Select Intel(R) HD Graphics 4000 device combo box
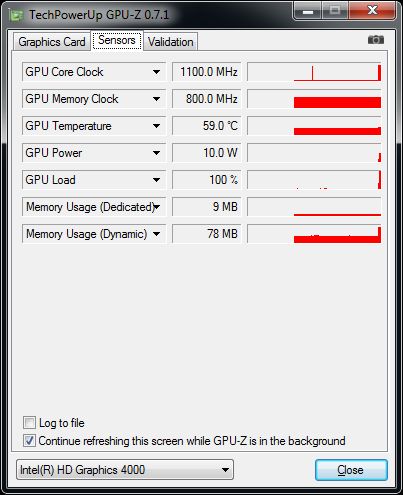Image resolution: width=403 pixels, height=495 pixels. [125, 470]
